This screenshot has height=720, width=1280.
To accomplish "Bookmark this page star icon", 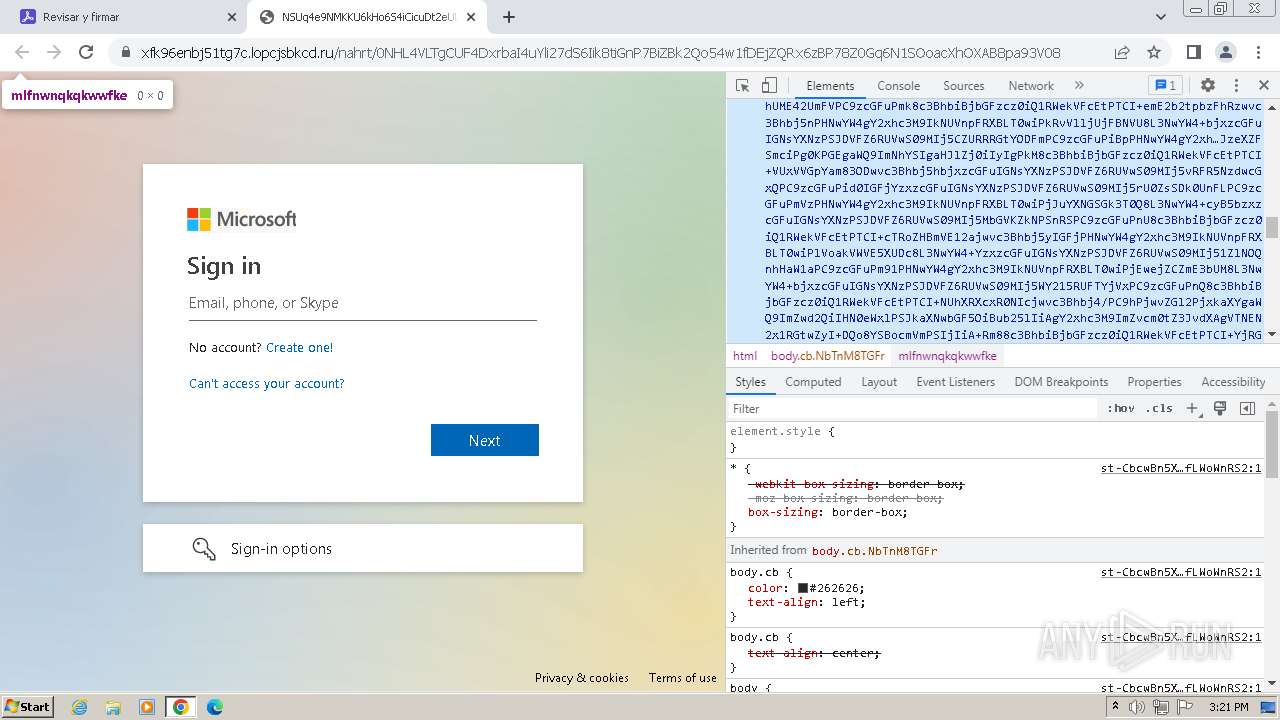I will click(x=1154, y=52).
